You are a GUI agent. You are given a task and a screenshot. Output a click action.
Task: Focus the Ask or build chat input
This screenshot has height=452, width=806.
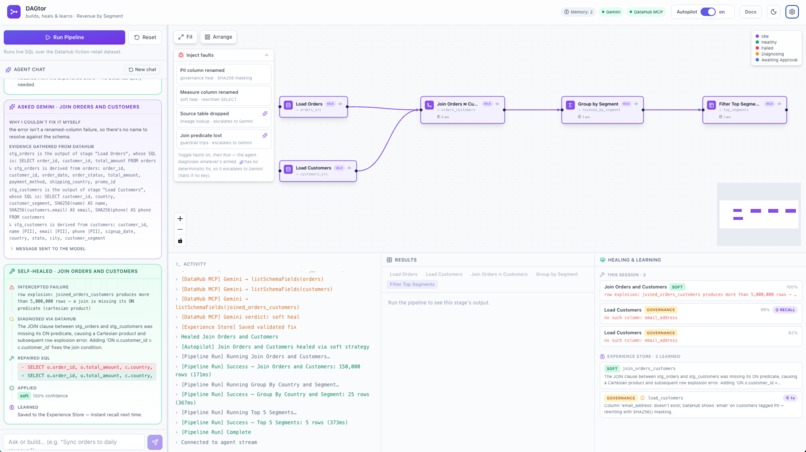click(x=74, y=442)
